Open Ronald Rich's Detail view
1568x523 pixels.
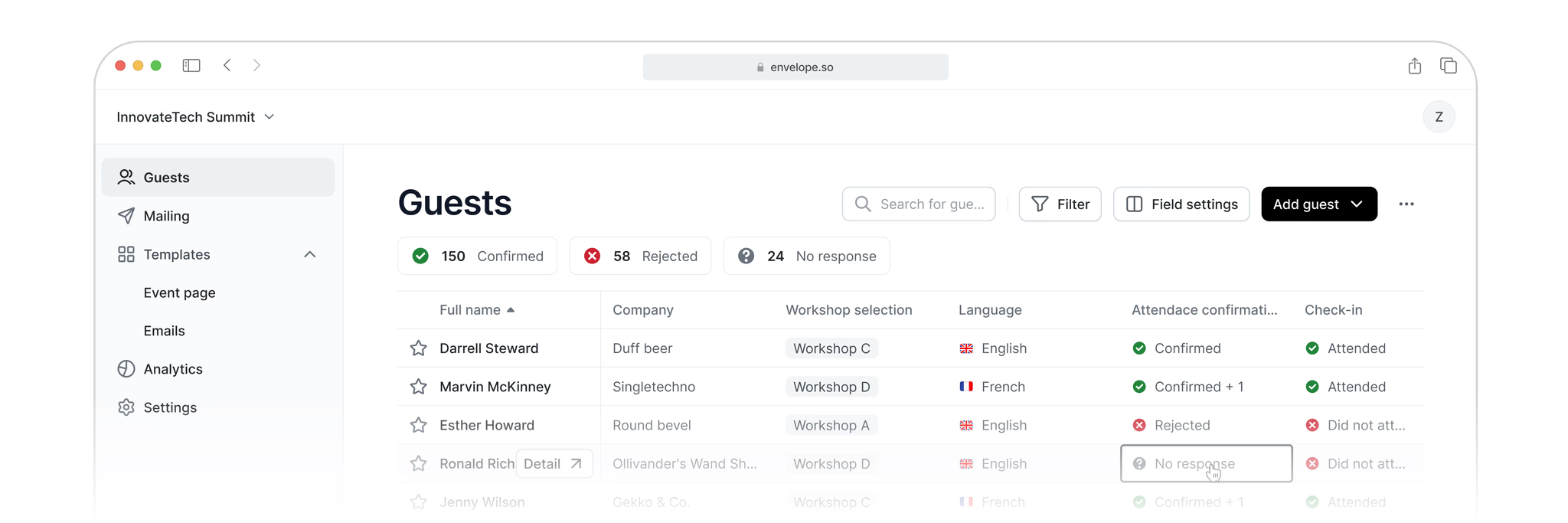coord(554,464)
